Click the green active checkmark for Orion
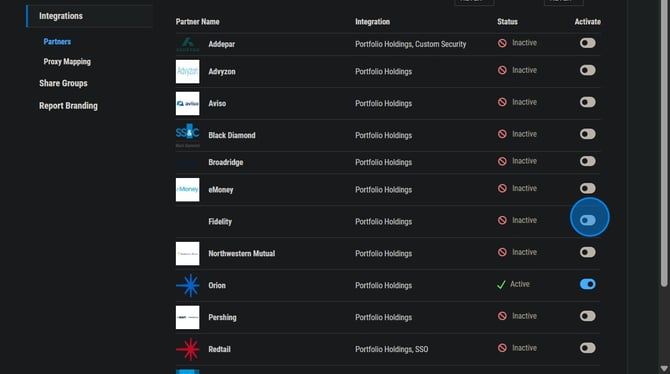Image resolution: width=670 pixels, height=374 pixels. tap(501, 285)
